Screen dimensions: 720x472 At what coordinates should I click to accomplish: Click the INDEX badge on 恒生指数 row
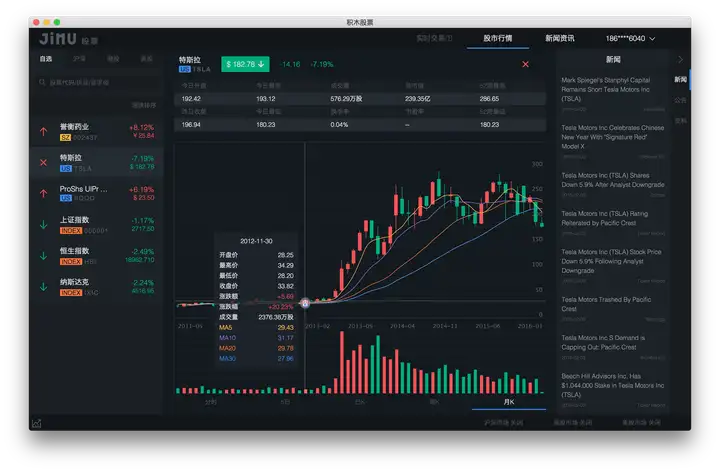[71, 262]
